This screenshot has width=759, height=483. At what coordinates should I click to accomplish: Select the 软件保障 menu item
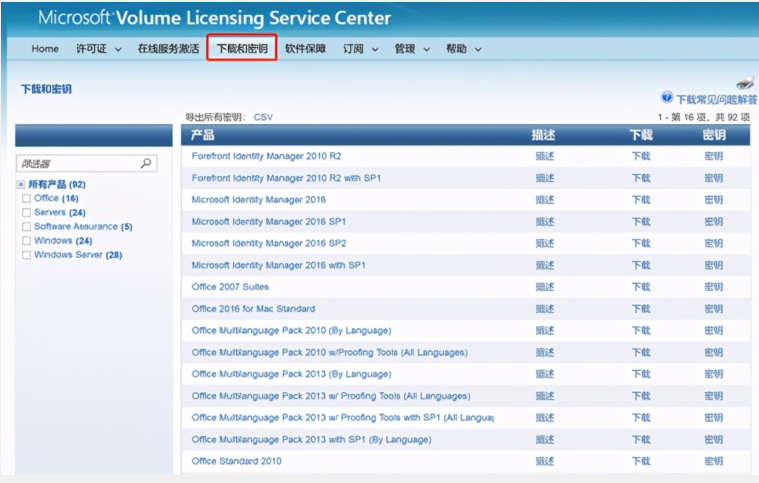point(305,49)
